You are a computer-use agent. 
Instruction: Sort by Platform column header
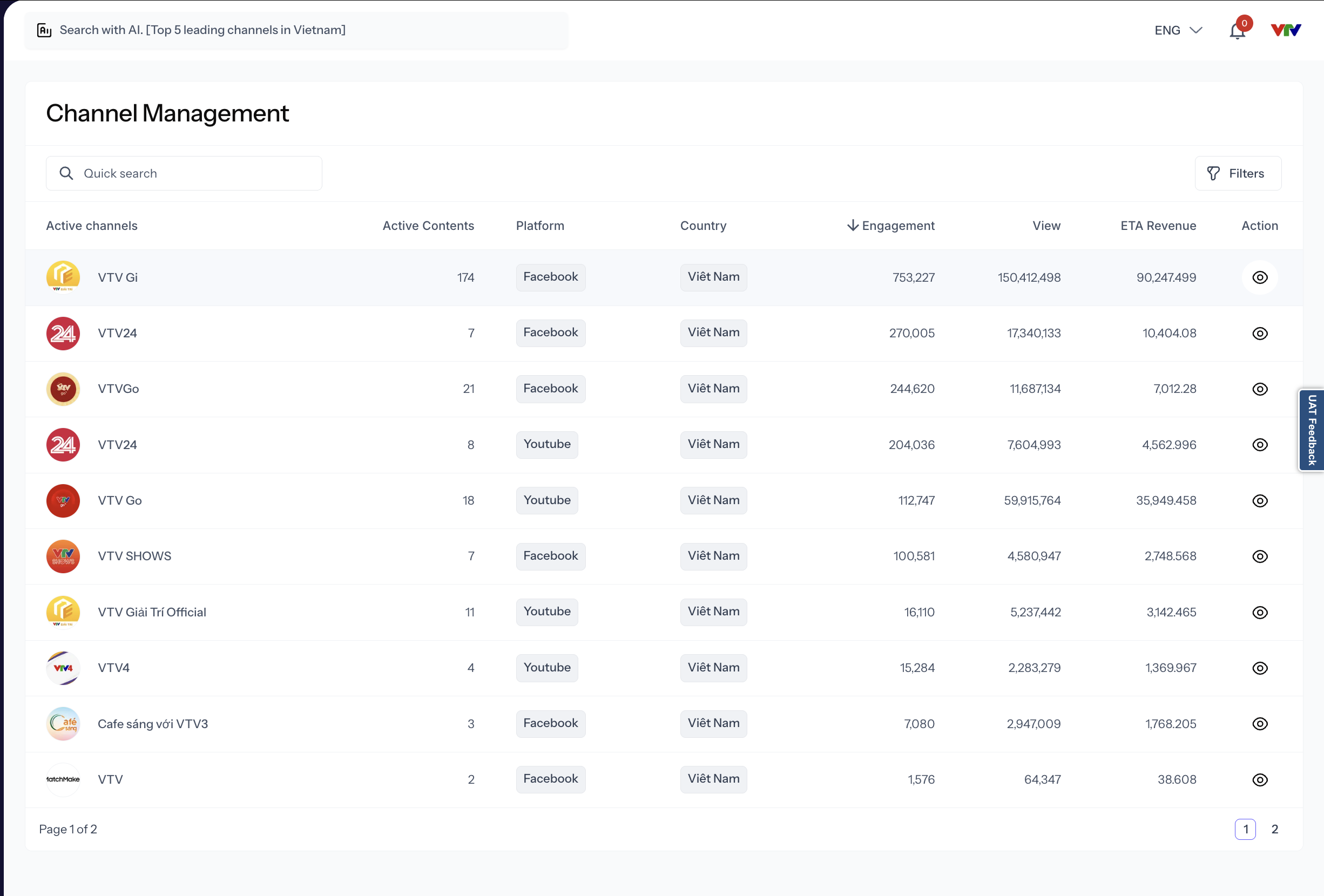[539, 226]
